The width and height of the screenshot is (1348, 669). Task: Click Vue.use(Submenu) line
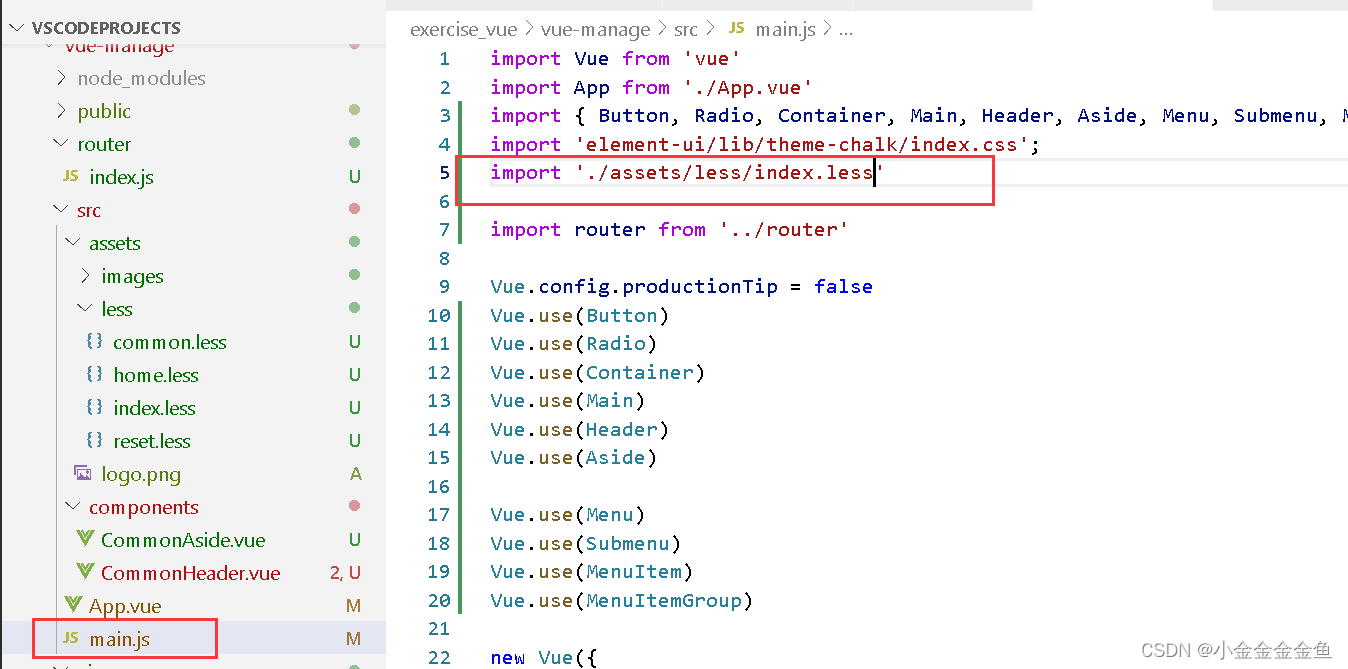(585, 544)
